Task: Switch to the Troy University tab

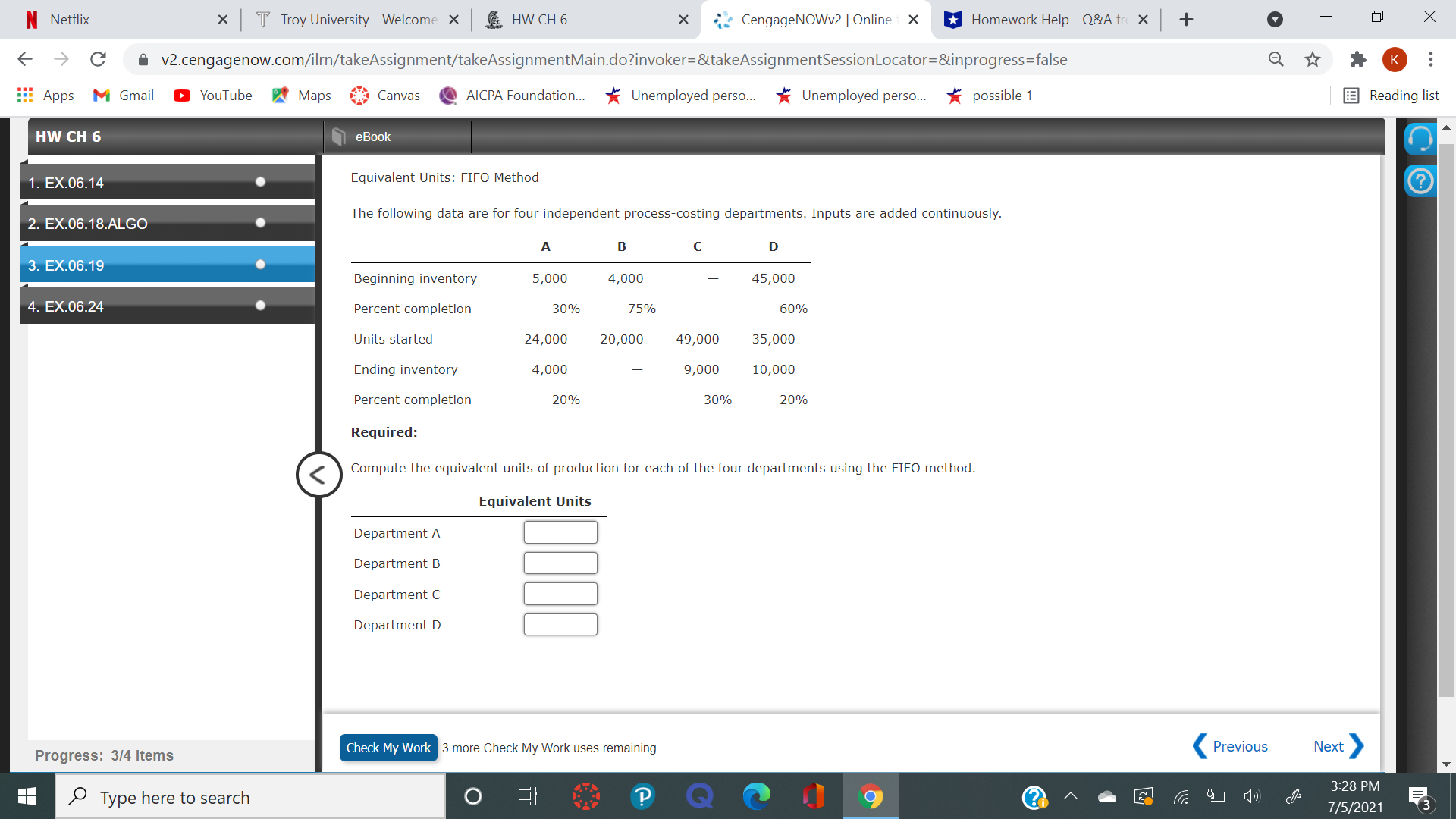Action: (356, 20)
